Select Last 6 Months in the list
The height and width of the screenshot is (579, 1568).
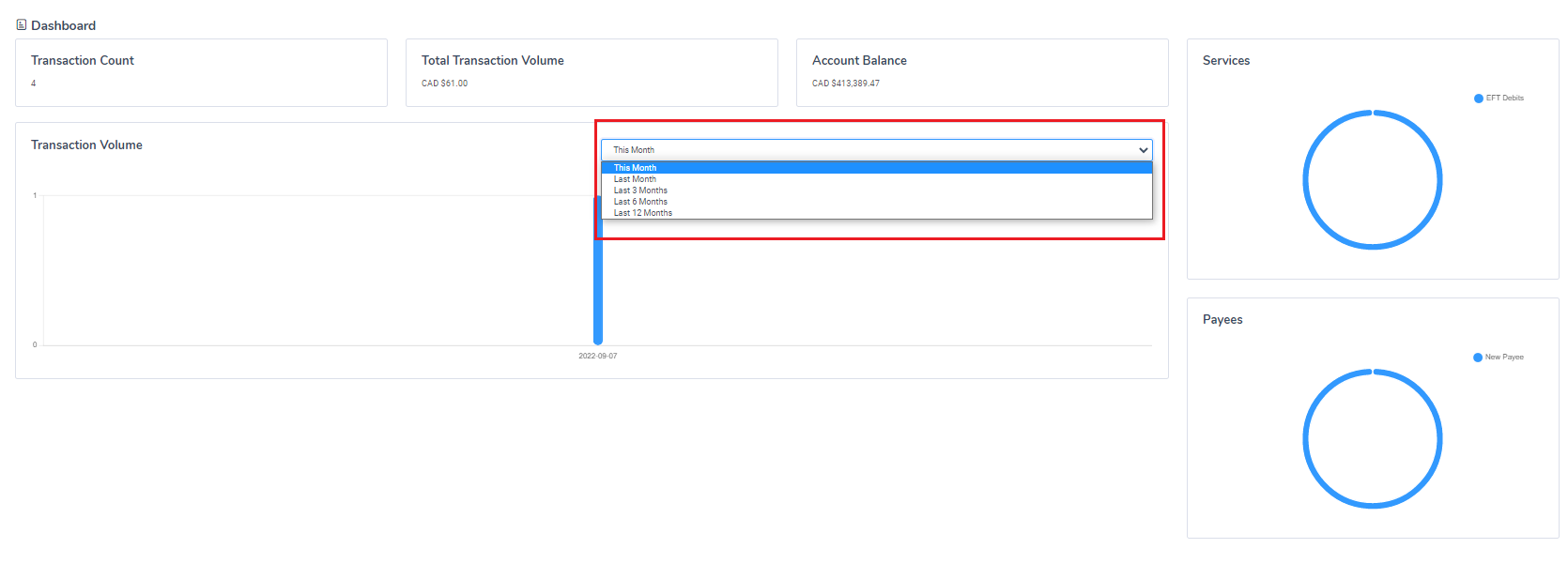(x=640, y=202)
